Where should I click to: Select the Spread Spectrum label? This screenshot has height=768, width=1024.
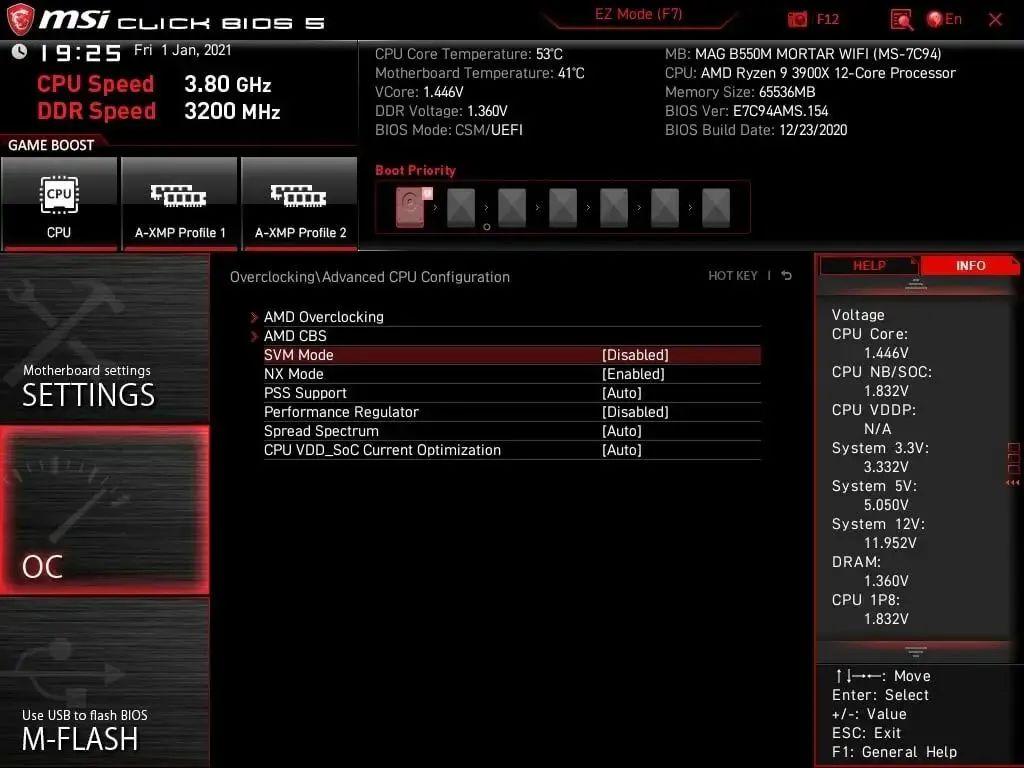pos(321,430)
